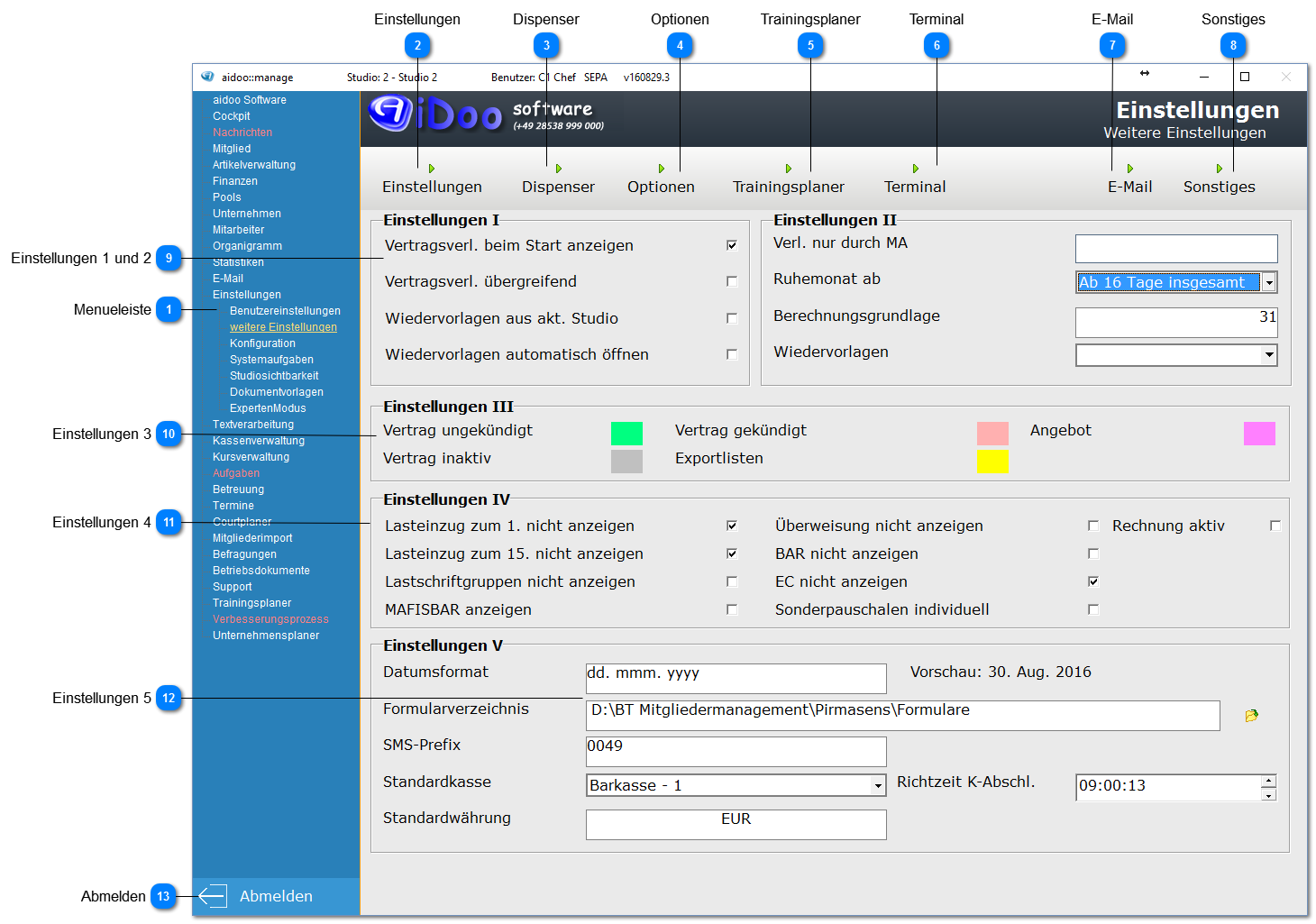1316x924 pixels.
Task: Click the Datumsformat input field
Action: [736, 679]
